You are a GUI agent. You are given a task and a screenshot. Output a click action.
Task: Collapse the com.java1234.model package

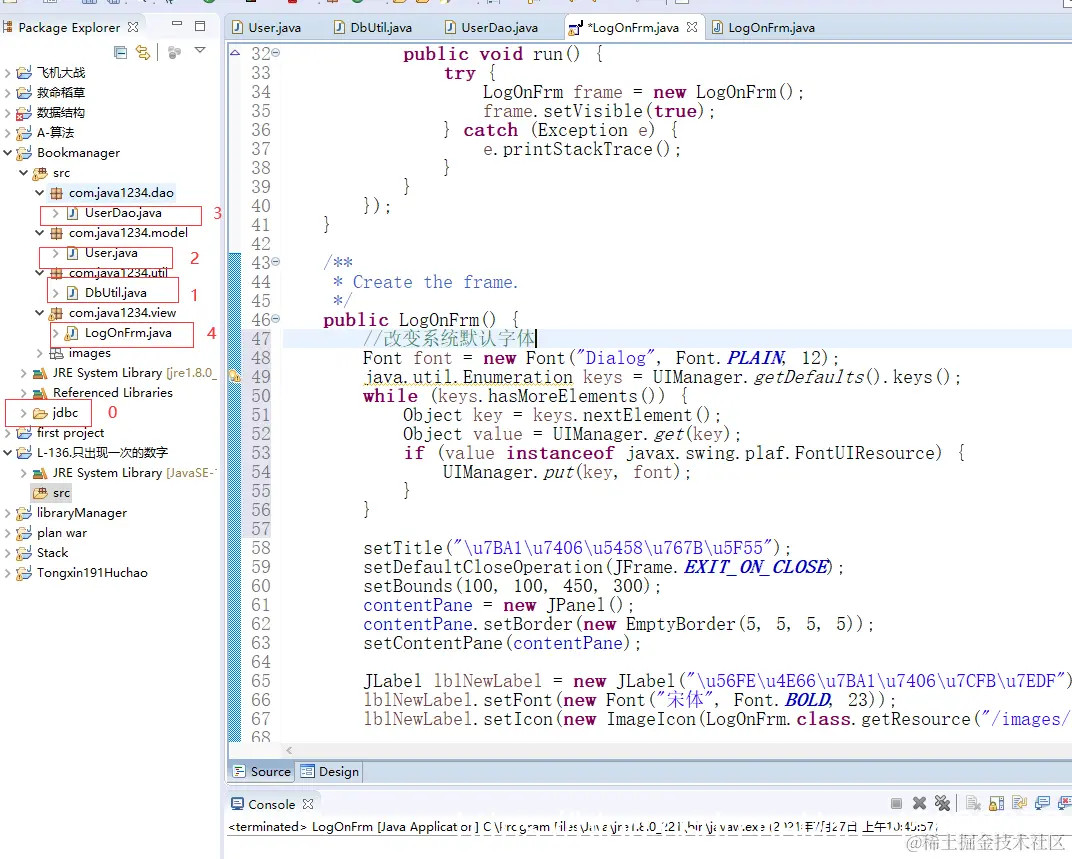40,233
